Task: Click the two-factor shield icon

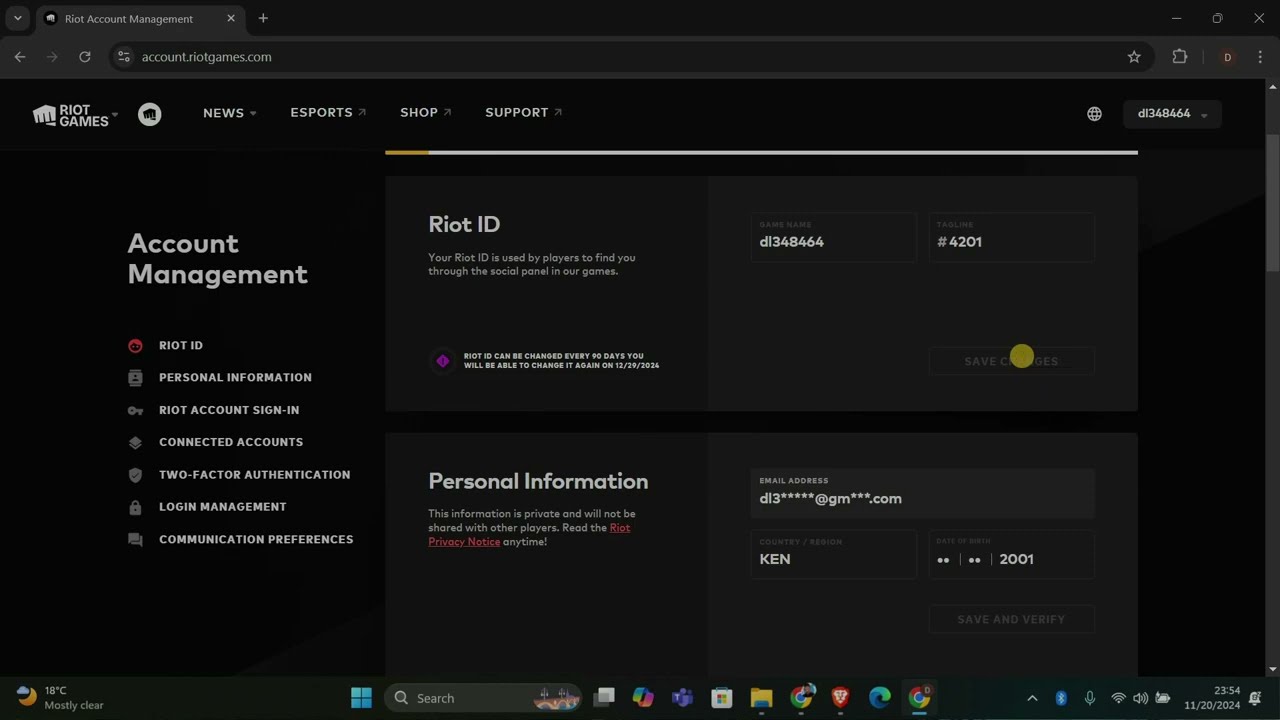Action: pyautogui.click(x=135, y=475)
